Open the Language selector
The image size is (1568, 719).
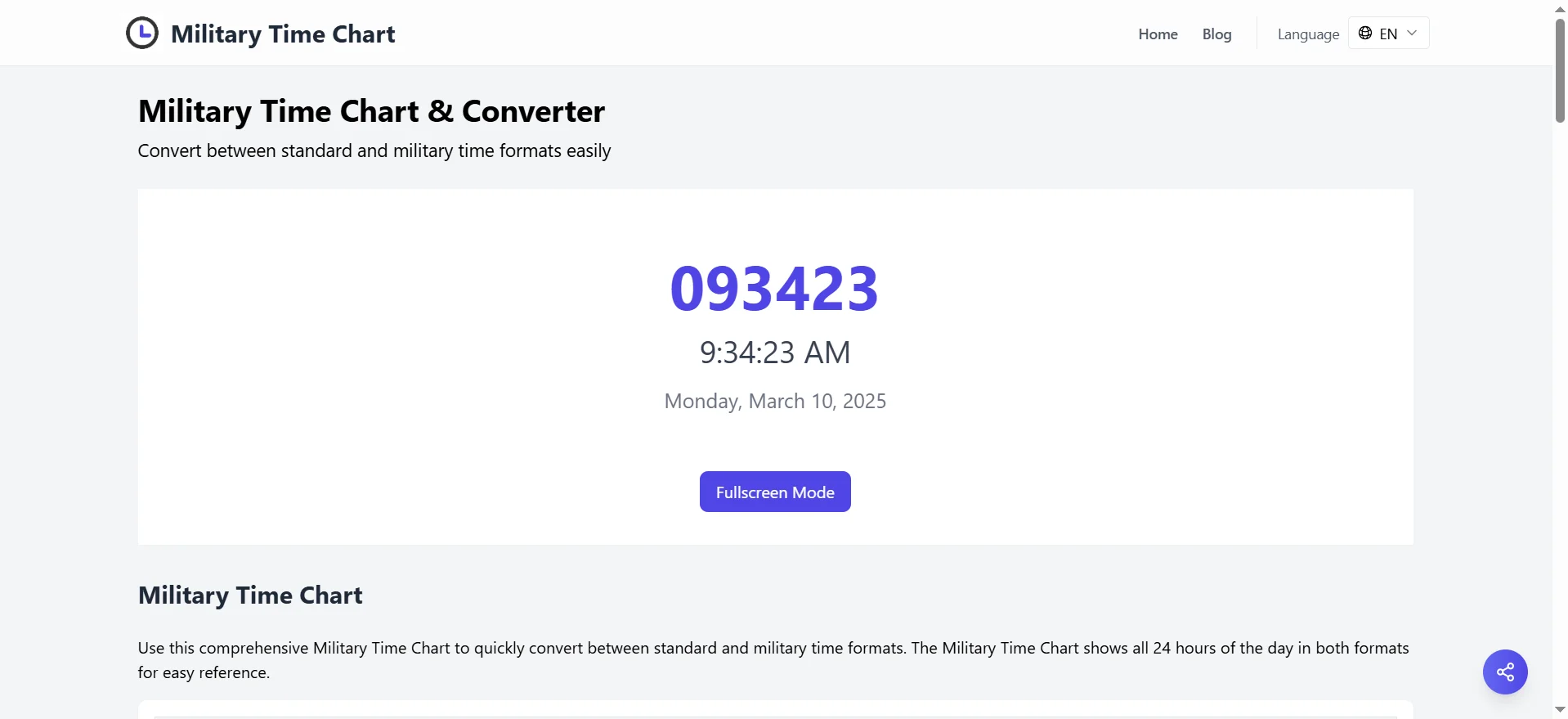coord(1307,34)
